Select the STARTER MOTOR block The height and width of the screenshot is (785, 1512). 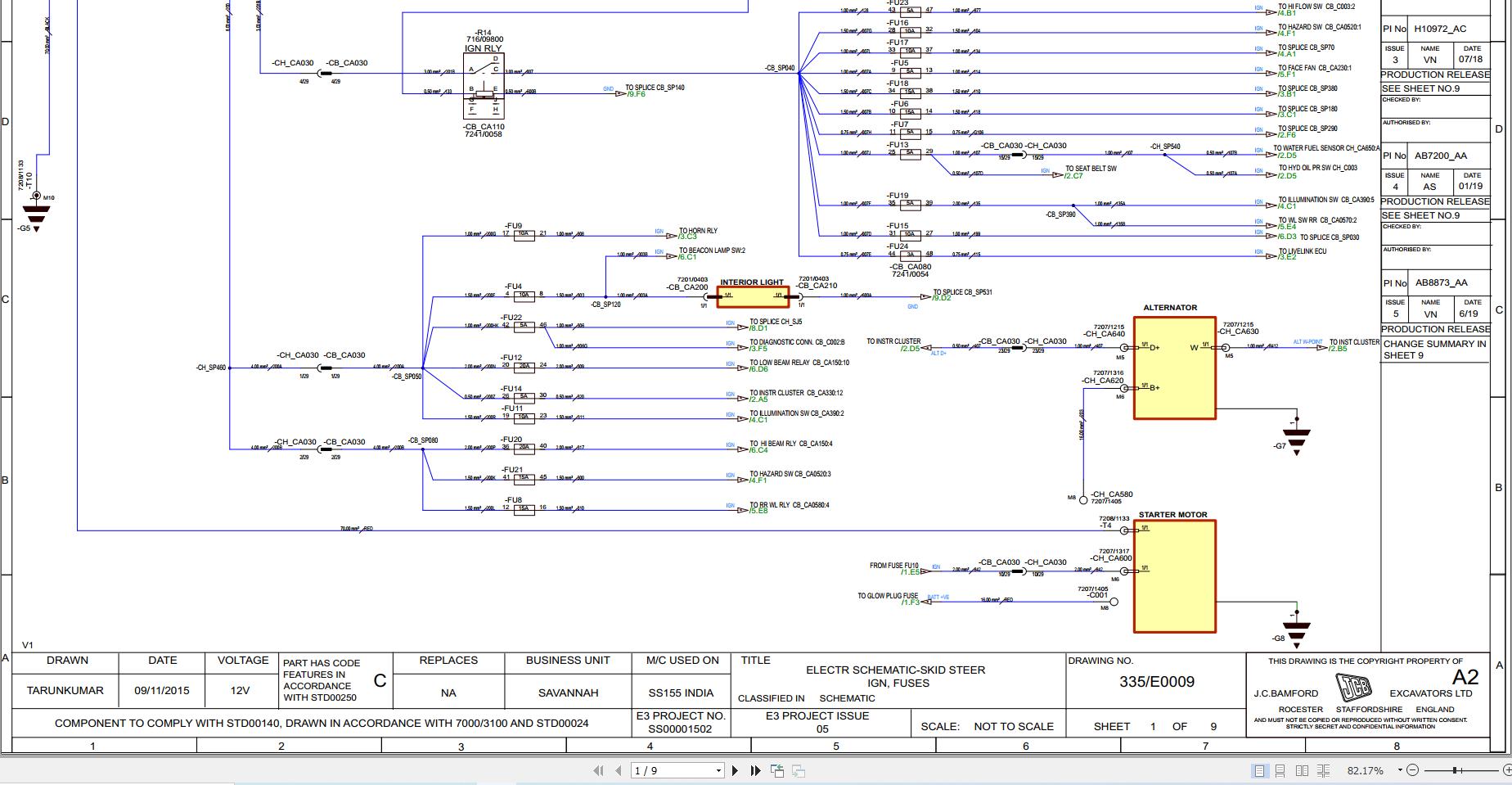1175,576
